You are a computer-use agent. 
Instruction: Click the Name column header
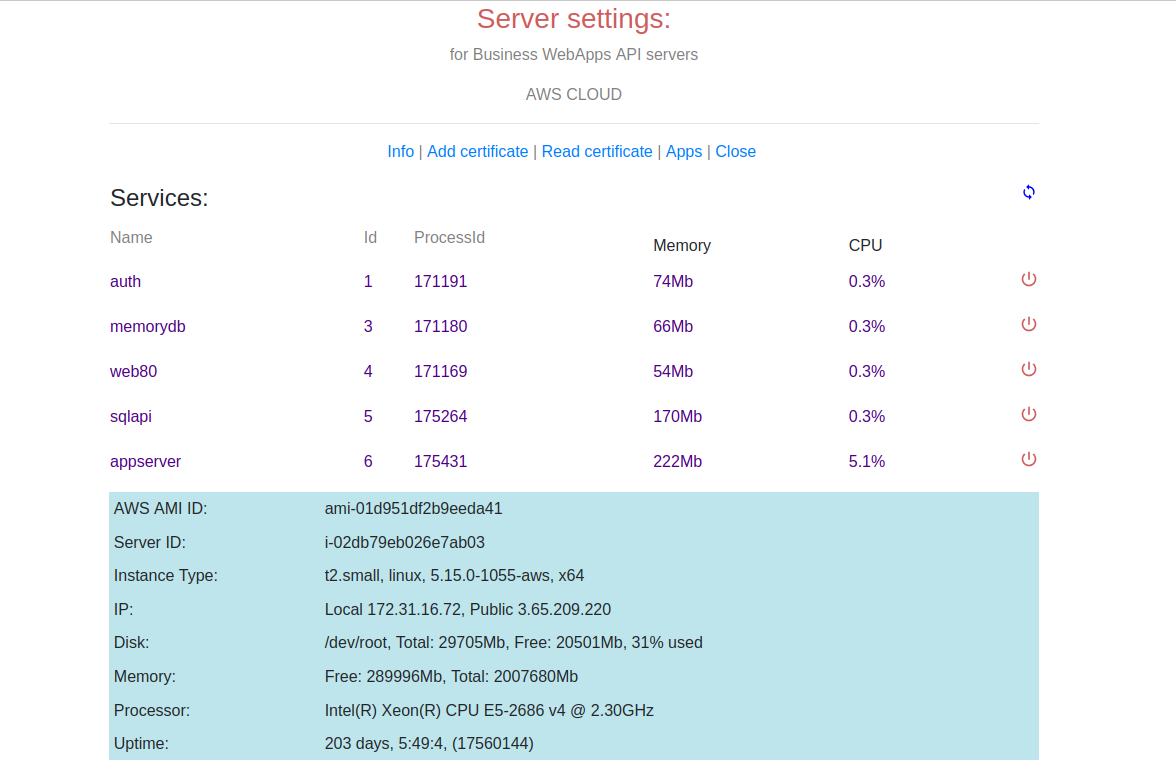(131, 237)
